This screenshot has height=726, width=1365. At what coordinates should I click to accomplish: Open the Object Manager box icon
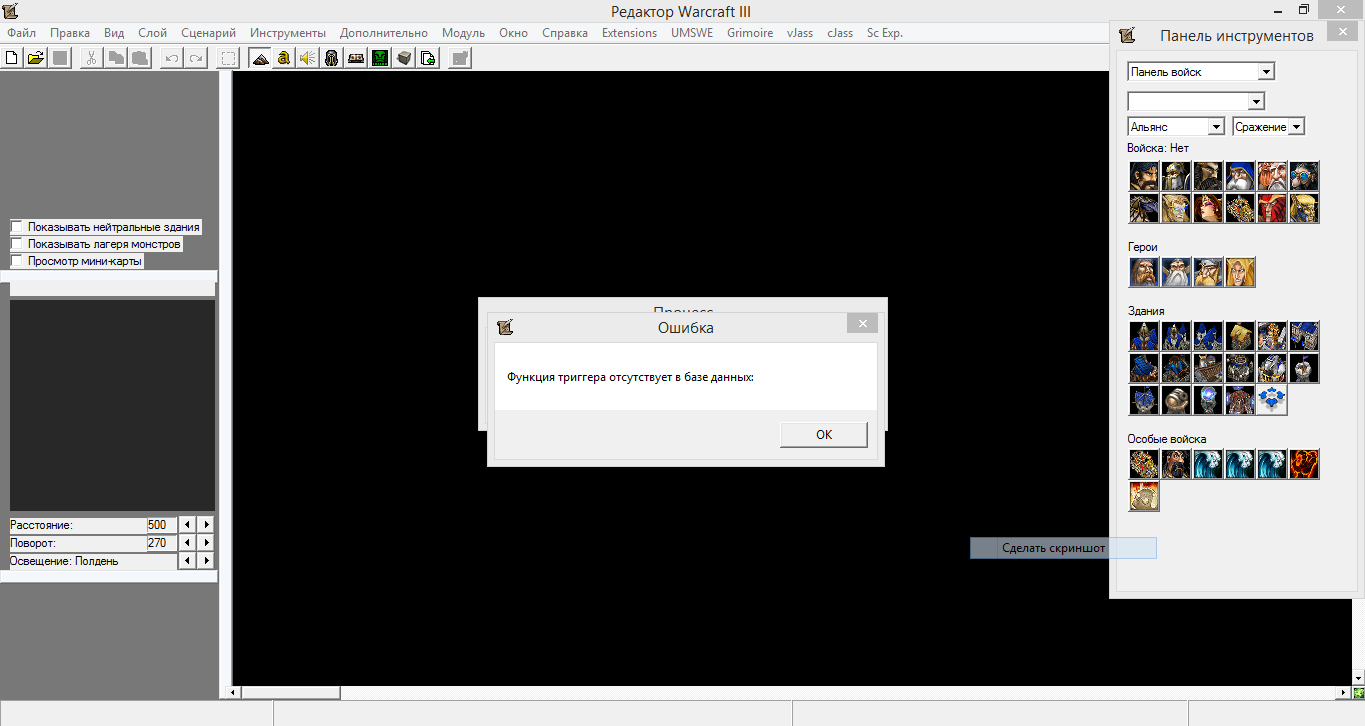(404, 58)
